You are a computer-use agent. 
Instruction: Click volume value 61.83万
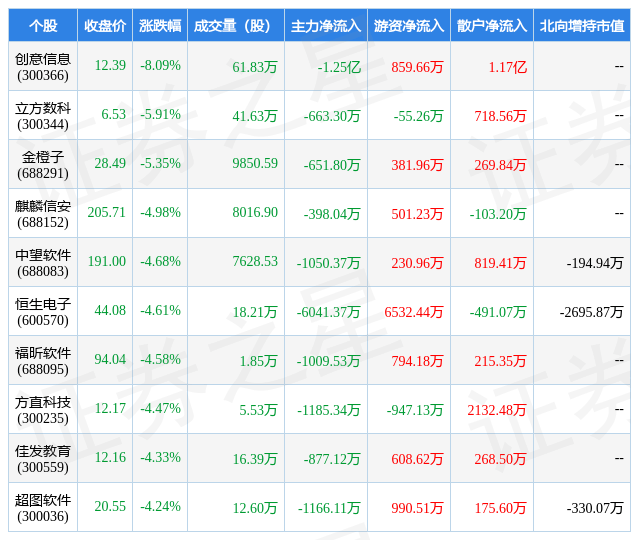click(x=255, y=67)
